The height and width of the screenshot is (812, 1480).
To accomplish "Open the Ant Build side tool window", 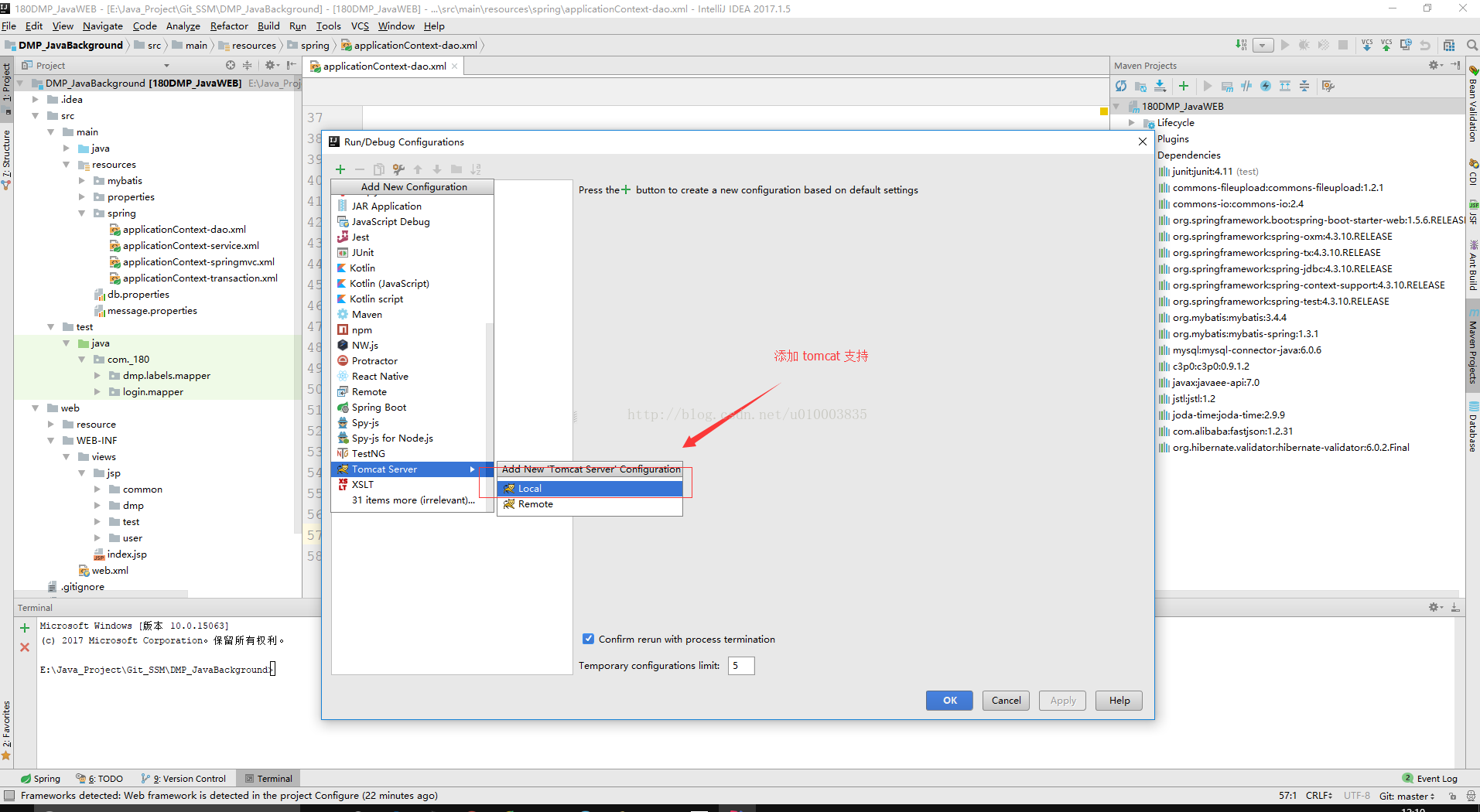I will coord(1473,266).
